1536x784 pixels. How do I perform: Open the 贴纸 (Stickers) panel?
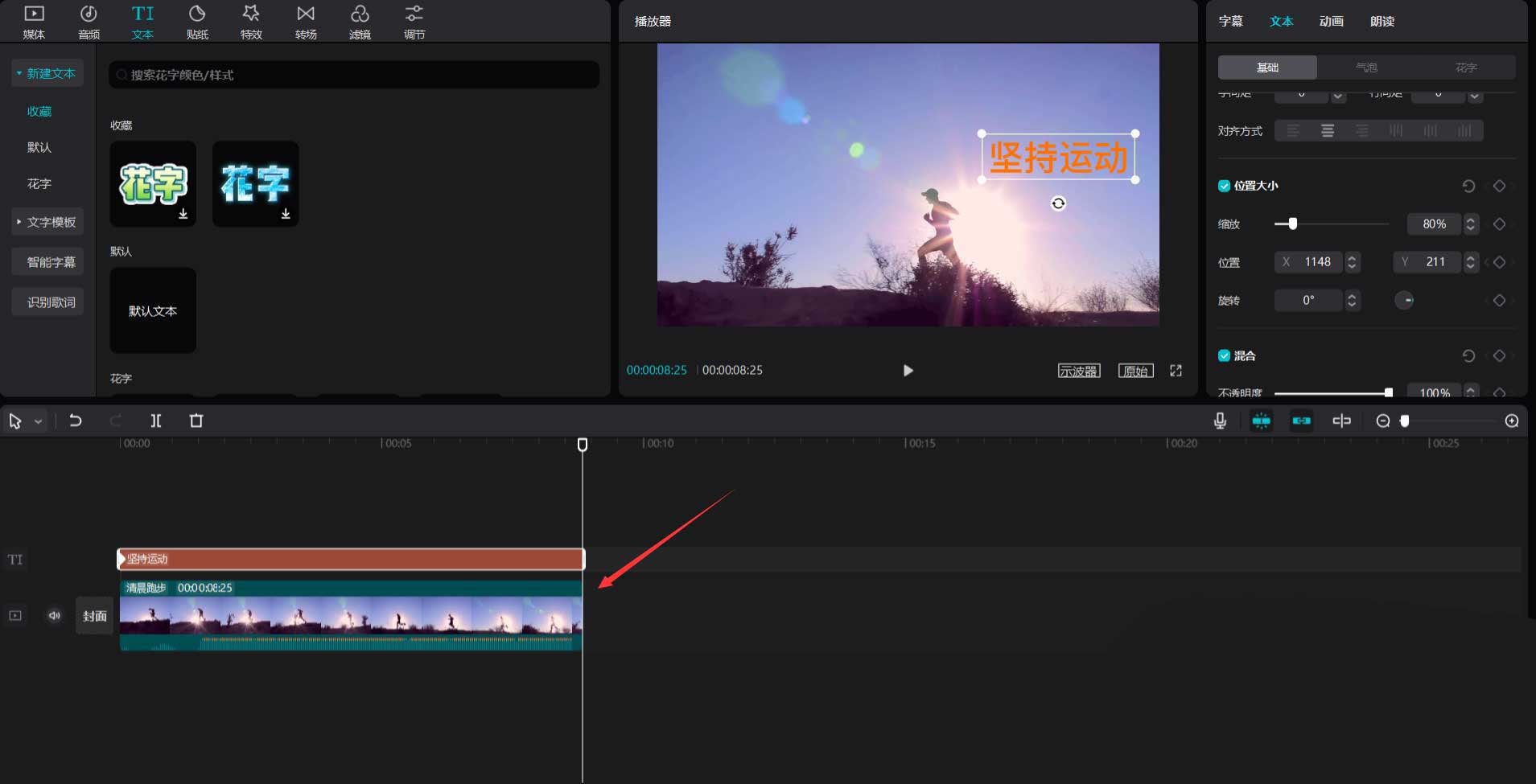point(197,21)
